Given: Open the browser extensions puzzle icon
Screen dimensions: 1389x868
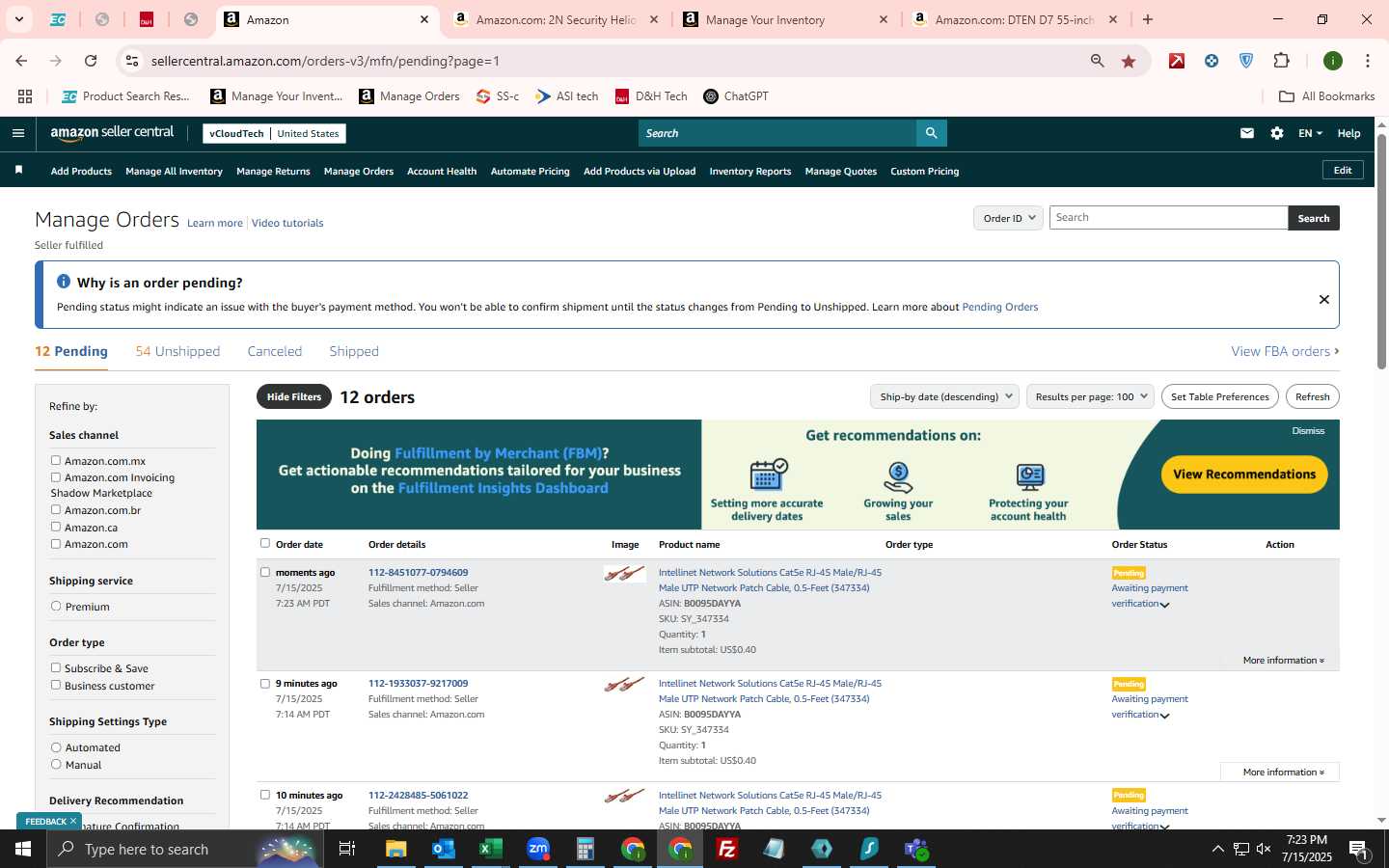Looking at the screenshot, I should (x=1281, y=61).
